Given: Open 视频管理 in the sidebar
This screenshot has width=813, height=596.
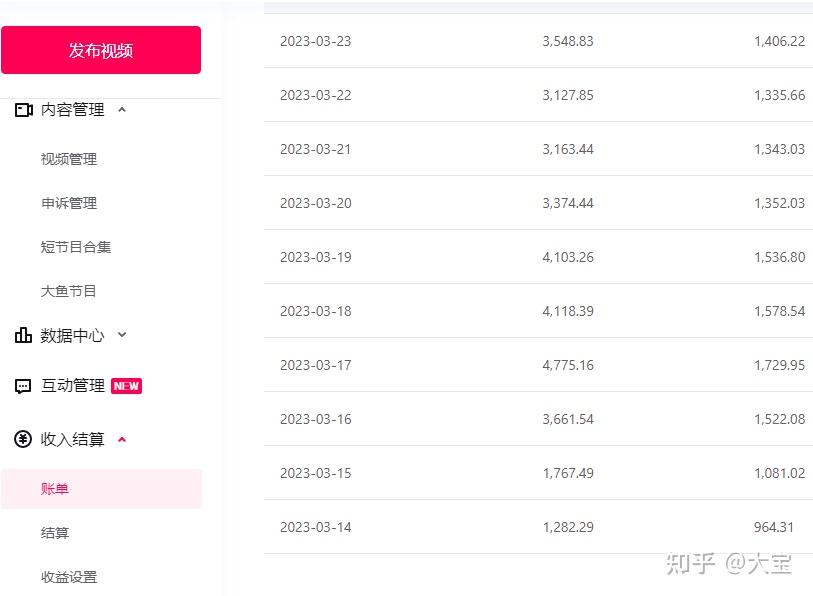Looking at the screenshot, I should [x=69, y=159].
